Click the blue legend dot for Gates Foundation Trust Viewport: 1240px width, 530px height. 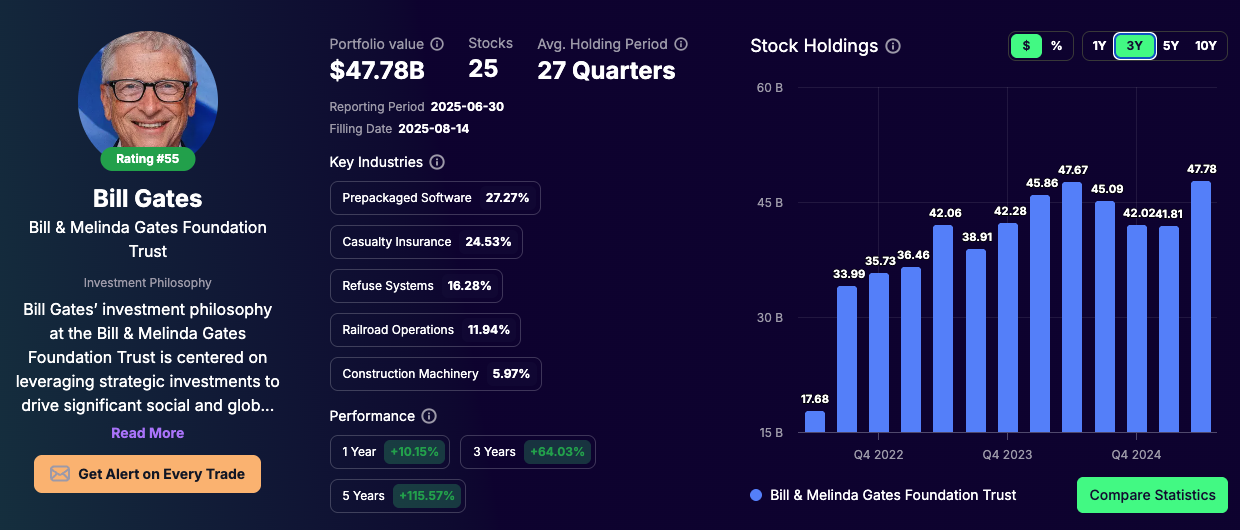756,495
